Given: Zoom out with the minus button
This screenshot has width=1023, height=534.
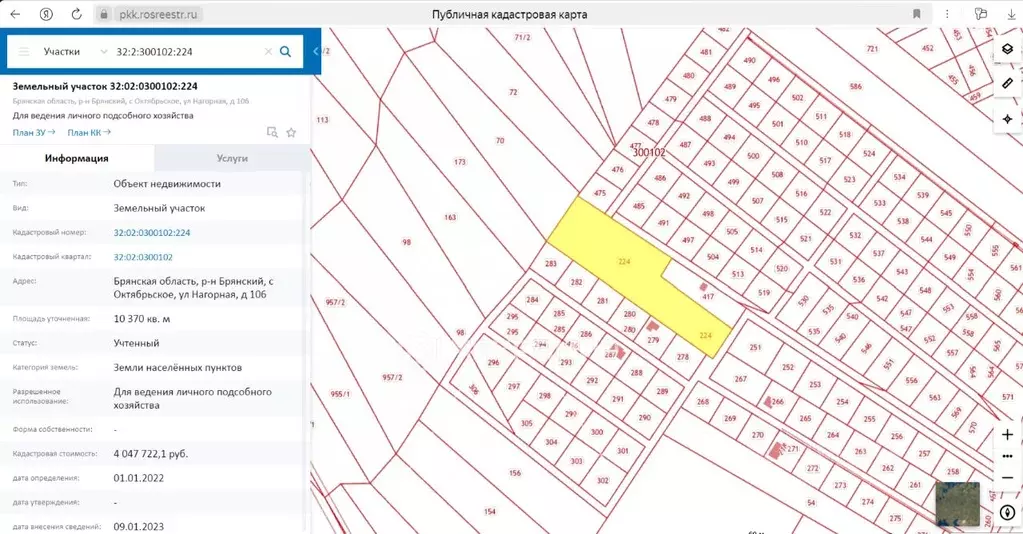Looking at the screenshot, I should (1007, 478).
